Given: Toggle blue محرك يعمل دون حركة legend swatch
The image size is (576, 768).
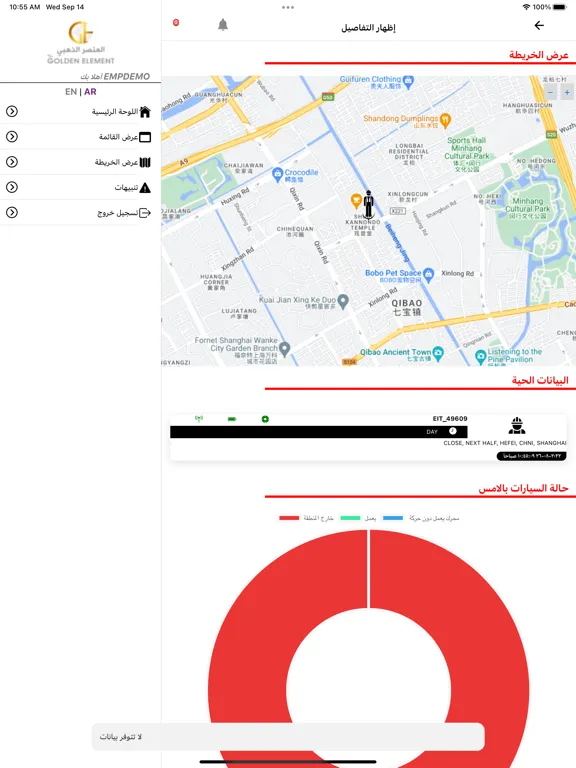Looking at the screenshot, I should pyautogui.click(x=393, y=518).
